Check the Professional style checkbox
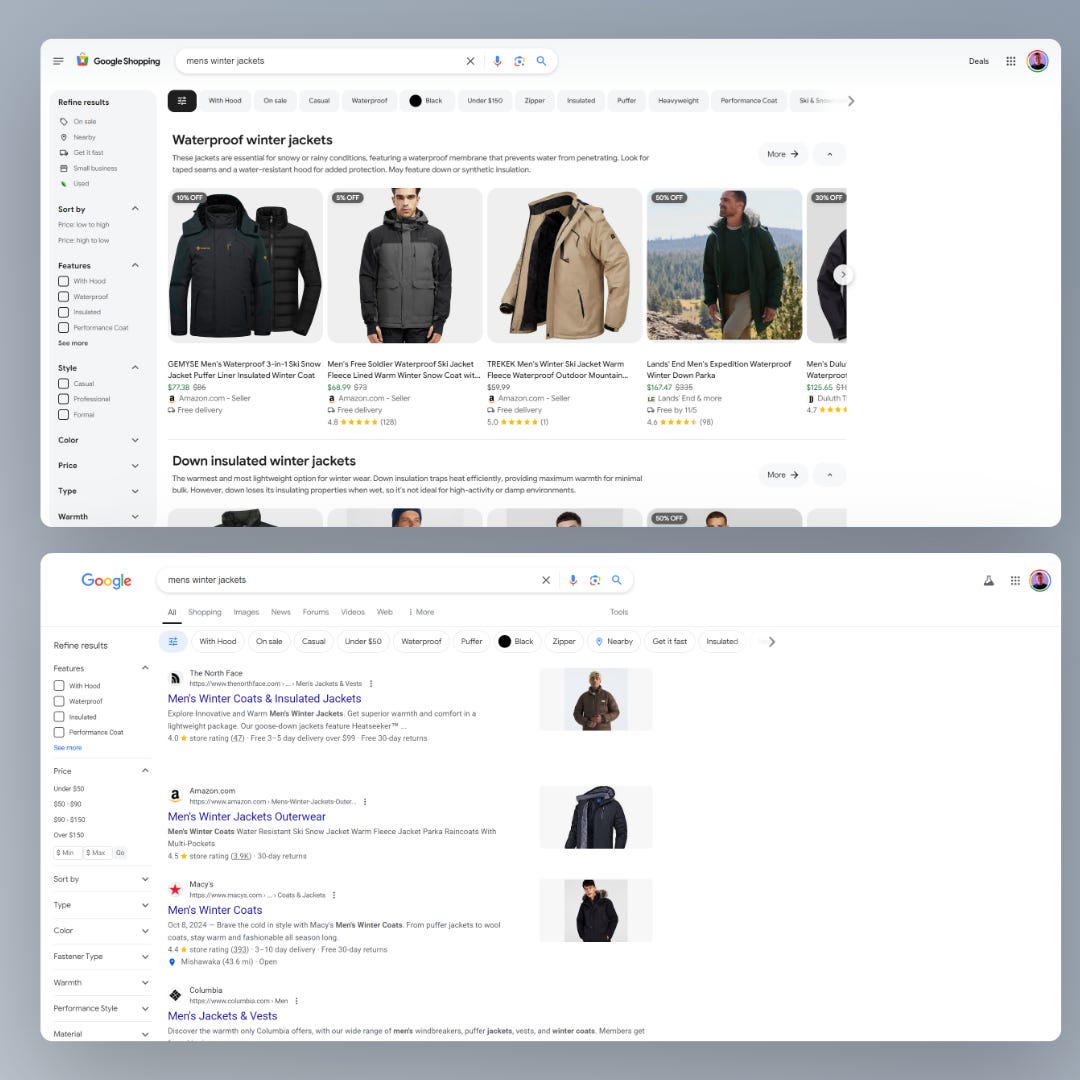 coord(64,399)
